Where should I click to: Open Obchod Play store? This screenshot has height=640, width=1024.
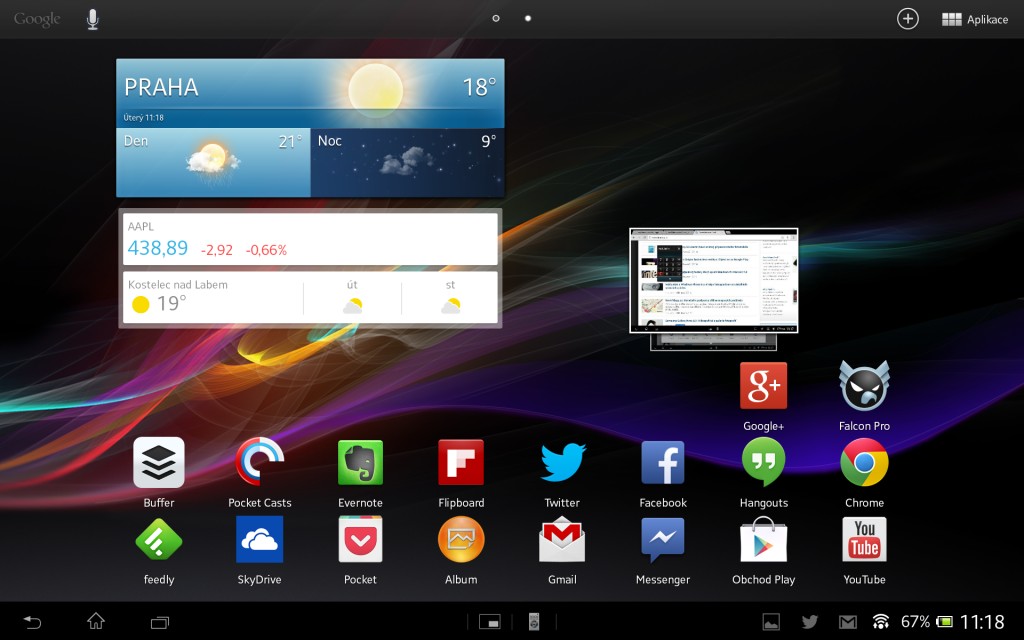click(763, 539)
